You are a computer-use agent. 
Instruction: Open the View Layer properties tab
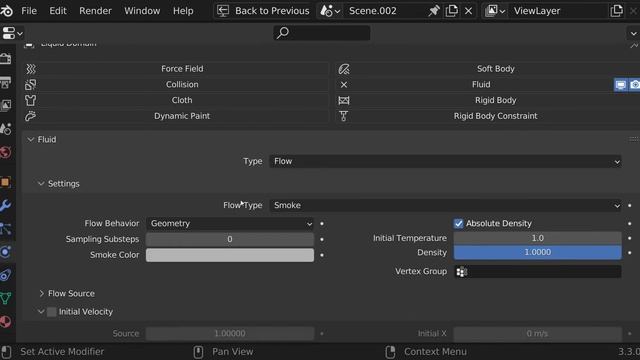pyautogui.click(x=6, y=106)
